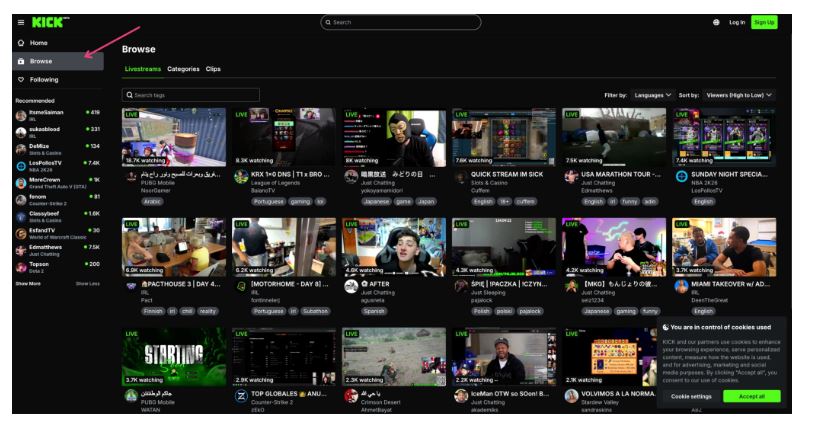821x434 pixels.
Task: Expand the Viewers (High to Low) sort dropdown
Action: [x=739, y=95]
